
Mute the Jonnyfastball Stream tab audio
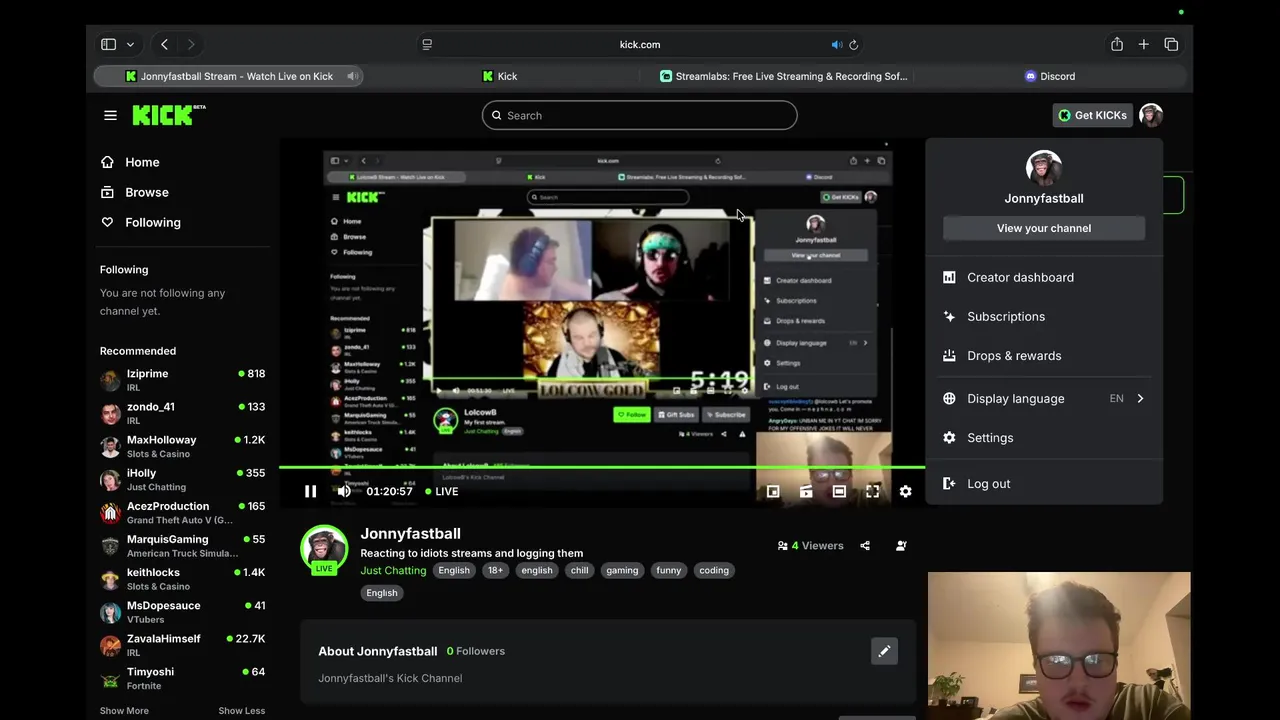352,76
